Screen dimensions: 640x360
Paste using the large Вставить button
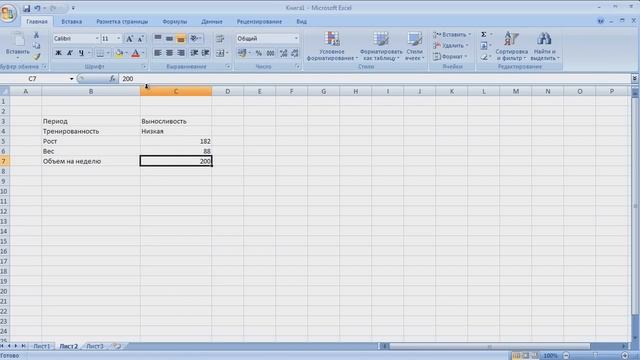click(x=18, y=44)
